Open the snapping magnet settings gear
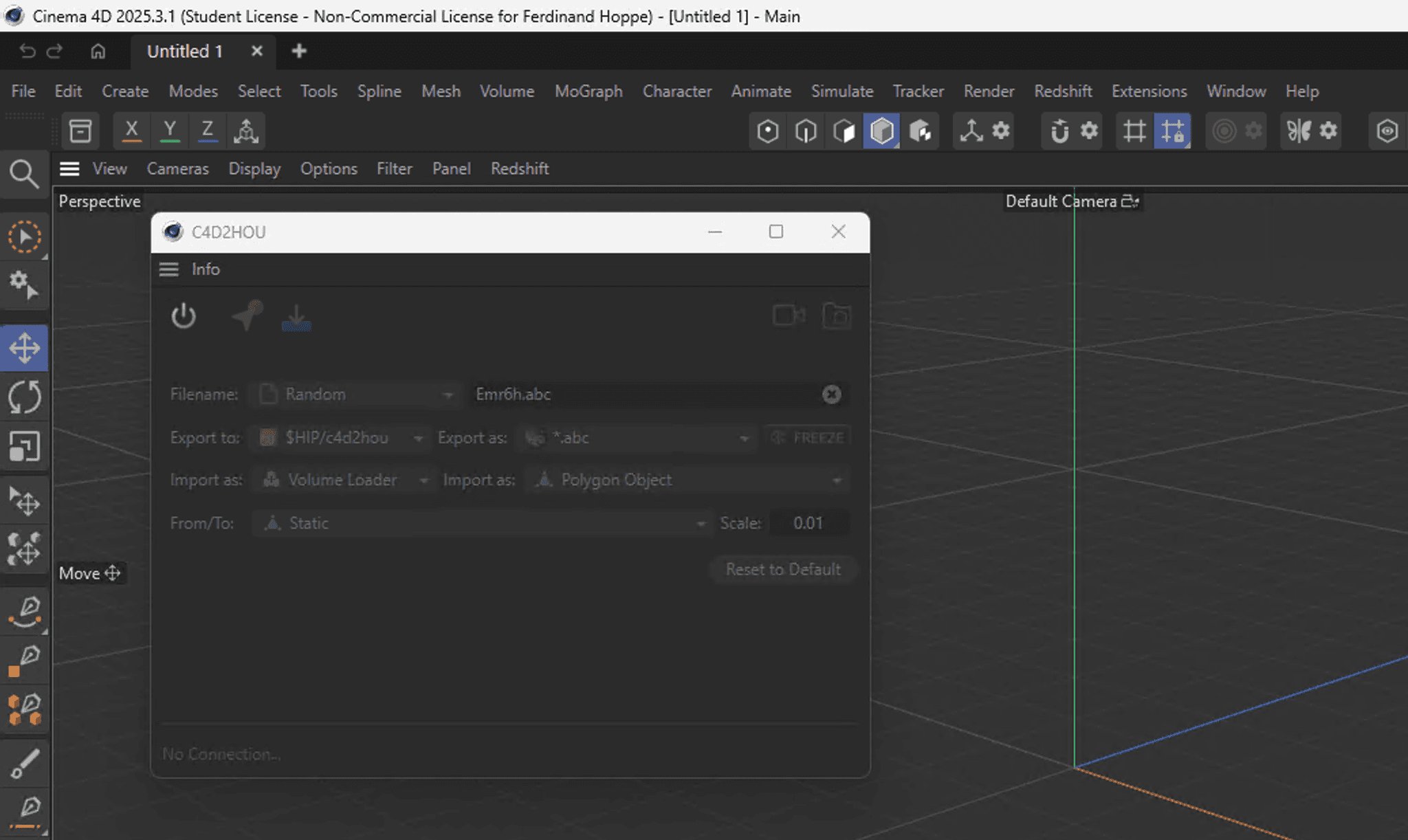 coord(1090,131)
